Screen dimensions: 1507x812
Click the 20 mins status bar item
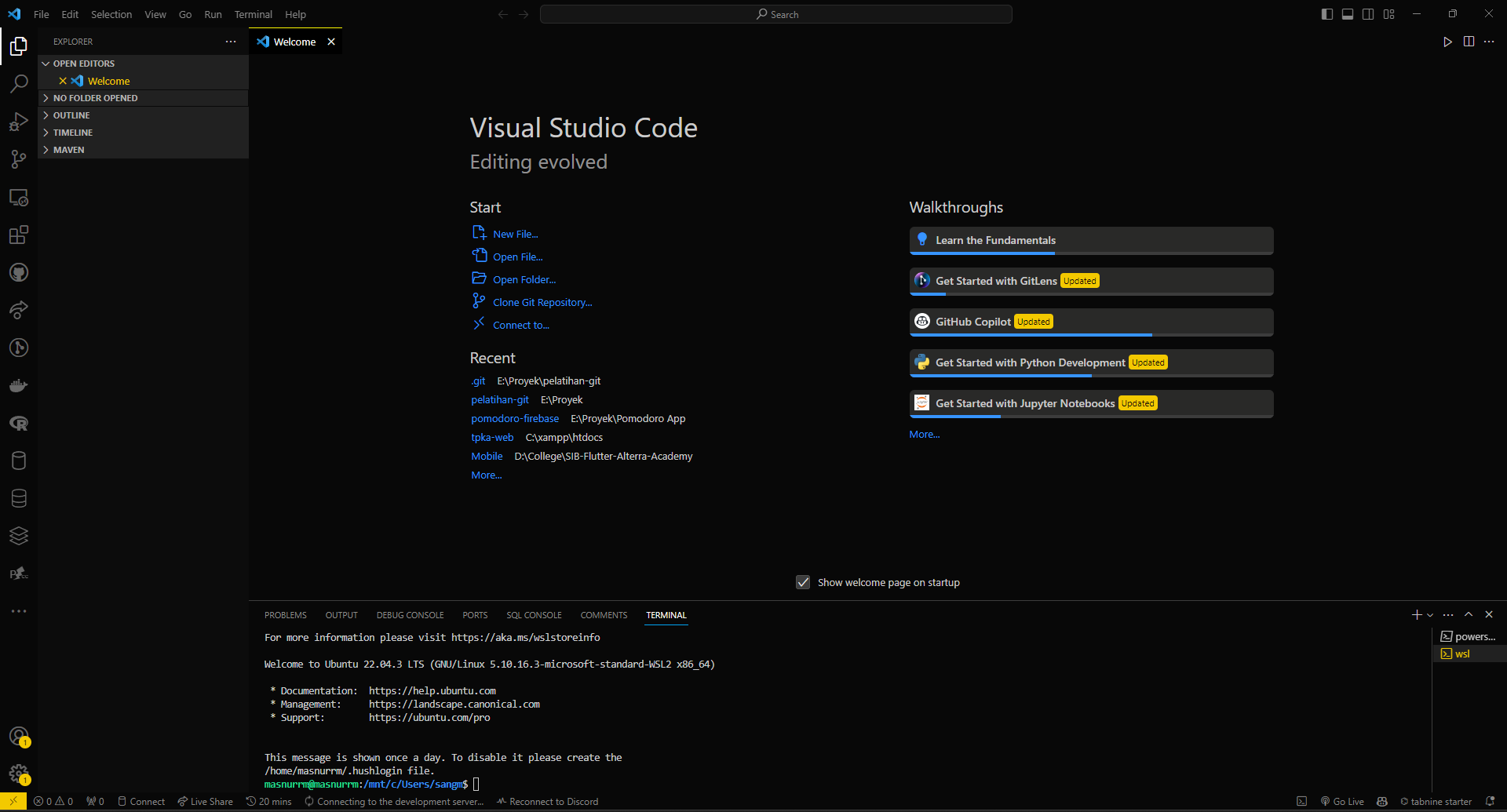268,801
